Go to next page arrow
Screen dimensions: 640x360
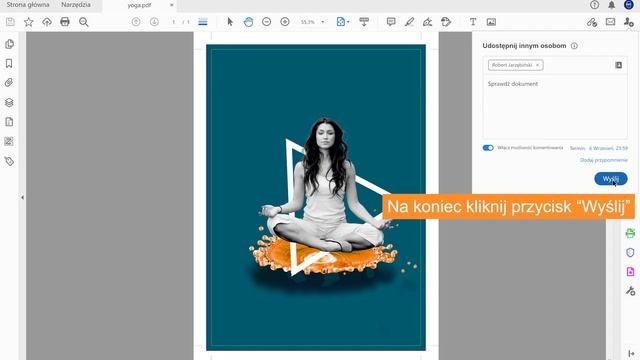pyautogui.click(x=154, y=22)
